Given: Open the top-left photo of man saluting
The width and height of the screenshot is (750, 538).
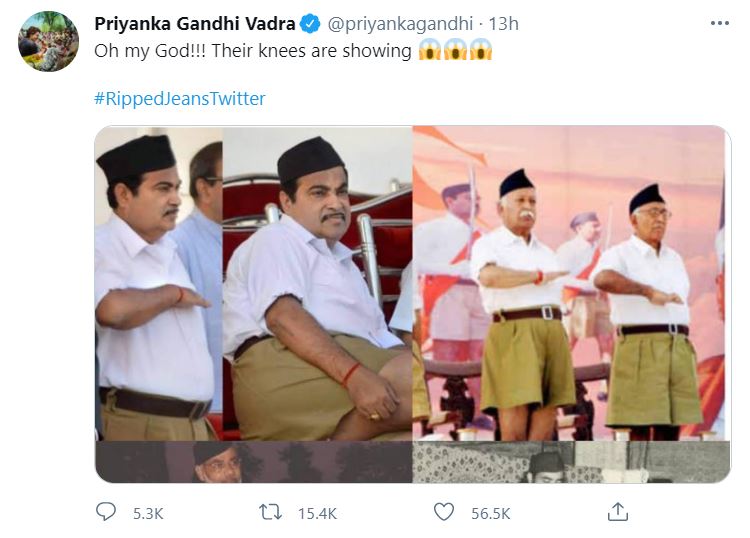Looking at the screenshot, I should [x=253, y=283].
